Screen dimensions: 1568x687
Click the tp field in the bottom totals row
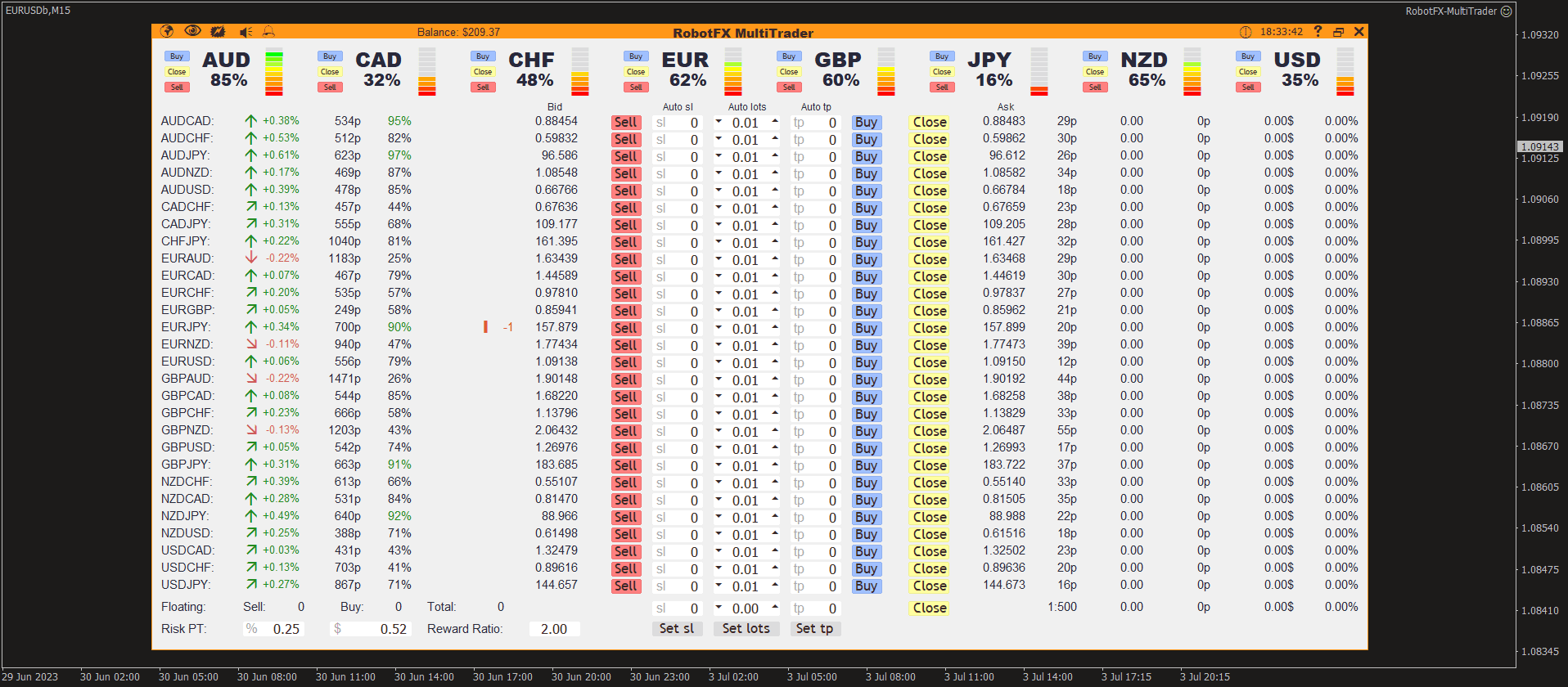tap(815, 608)
